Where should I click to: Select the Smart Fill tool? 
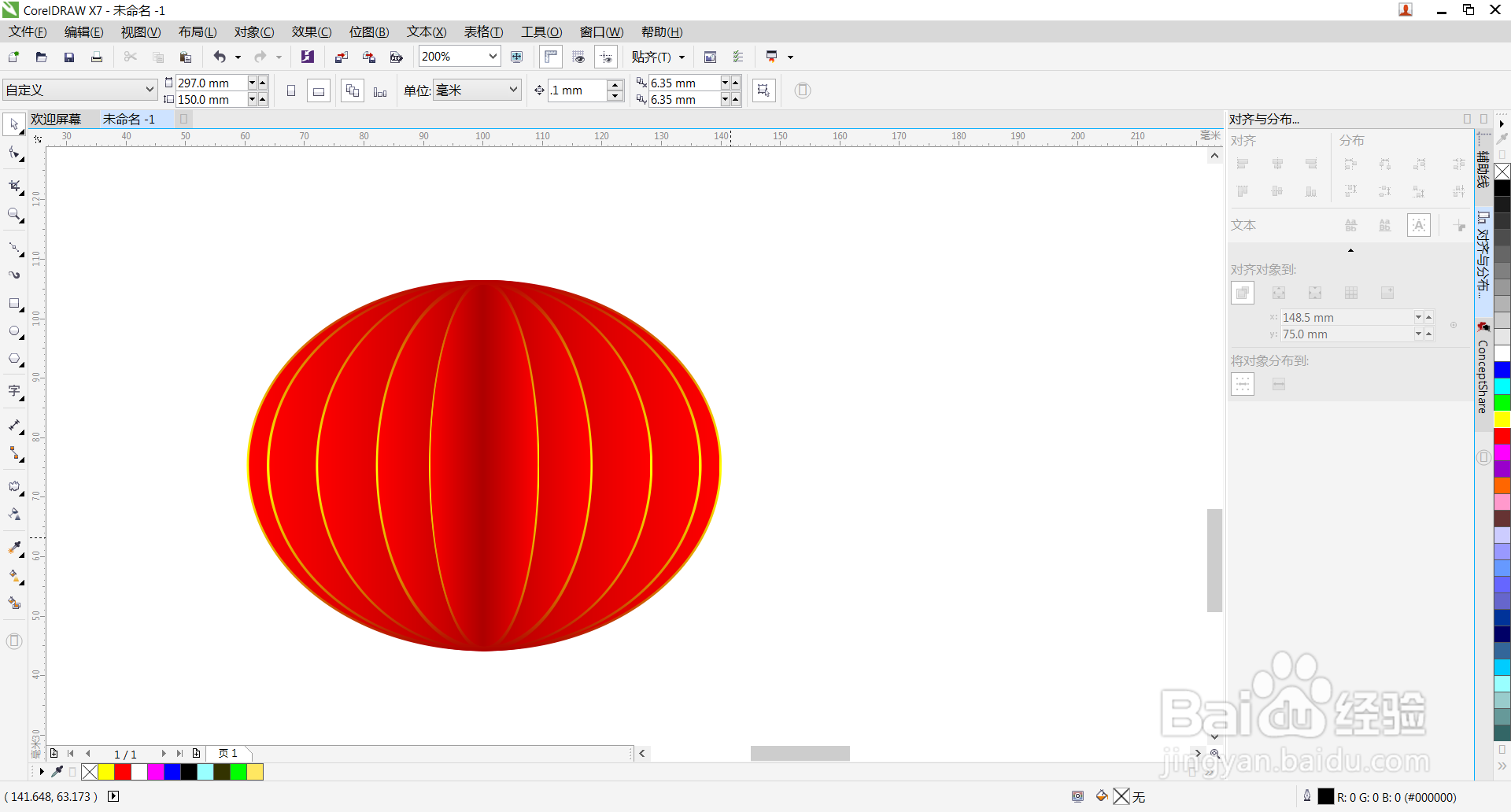point(14,603)
